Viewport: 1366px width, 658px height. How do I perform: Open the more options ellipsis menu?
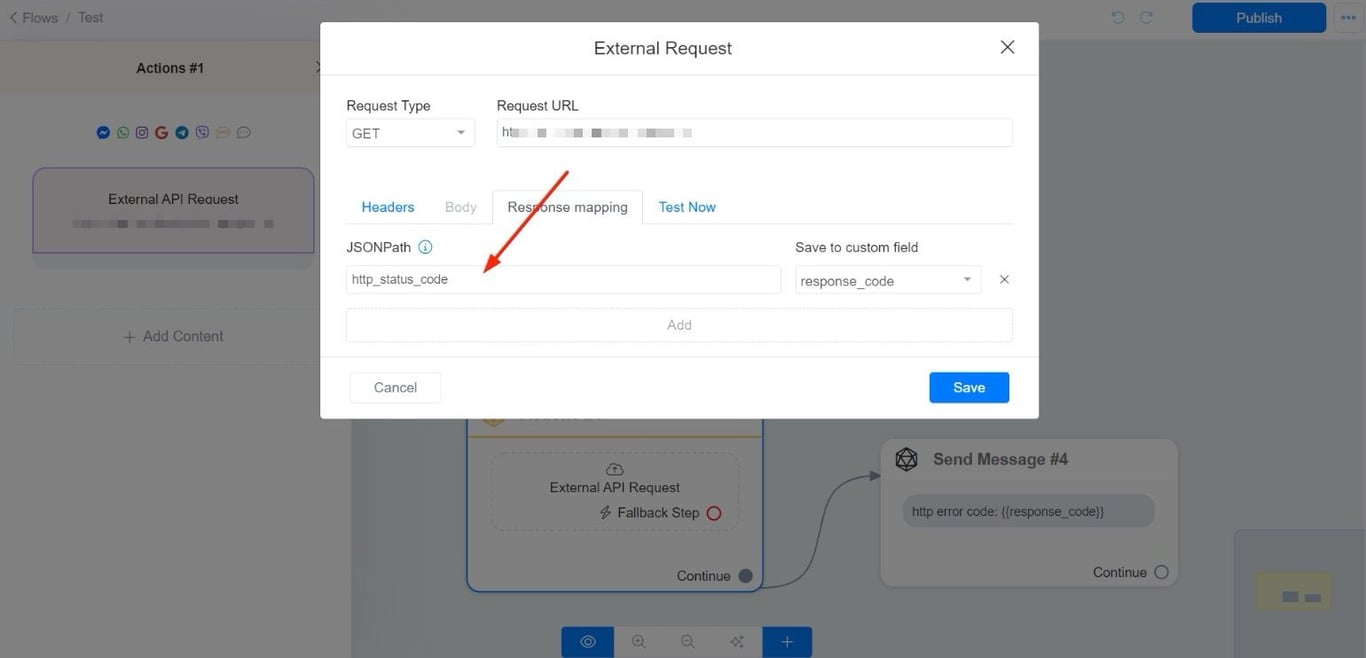click(1348, 17)
